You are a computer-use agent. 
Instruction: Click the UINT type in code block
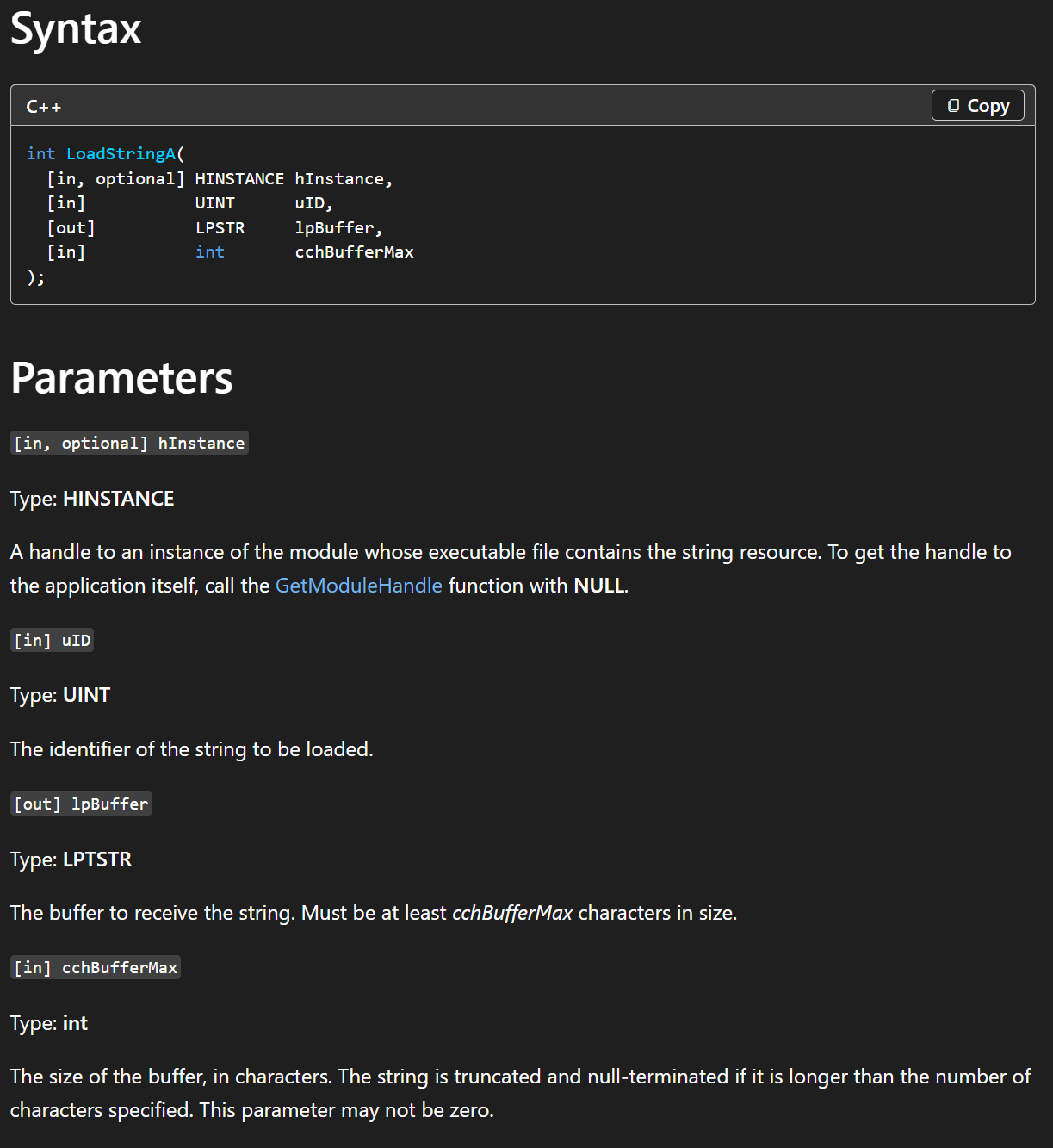coord(214,203)
